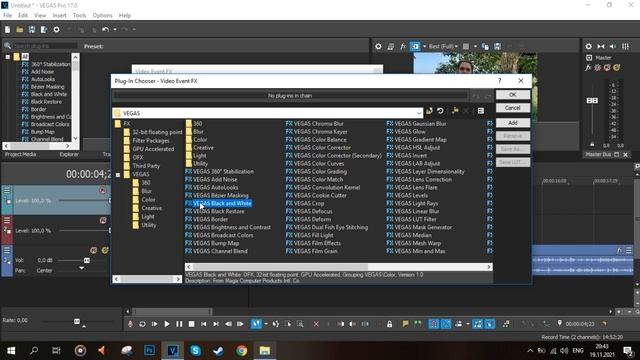The image size is (640, 360).
Task: Select VEGAS Gaussian Blur plug-in
Action: (x=420, y=124)
